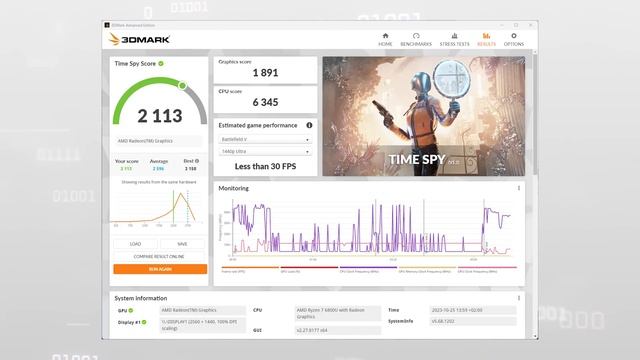Click the SystemInfo version value field

point(473,321)
